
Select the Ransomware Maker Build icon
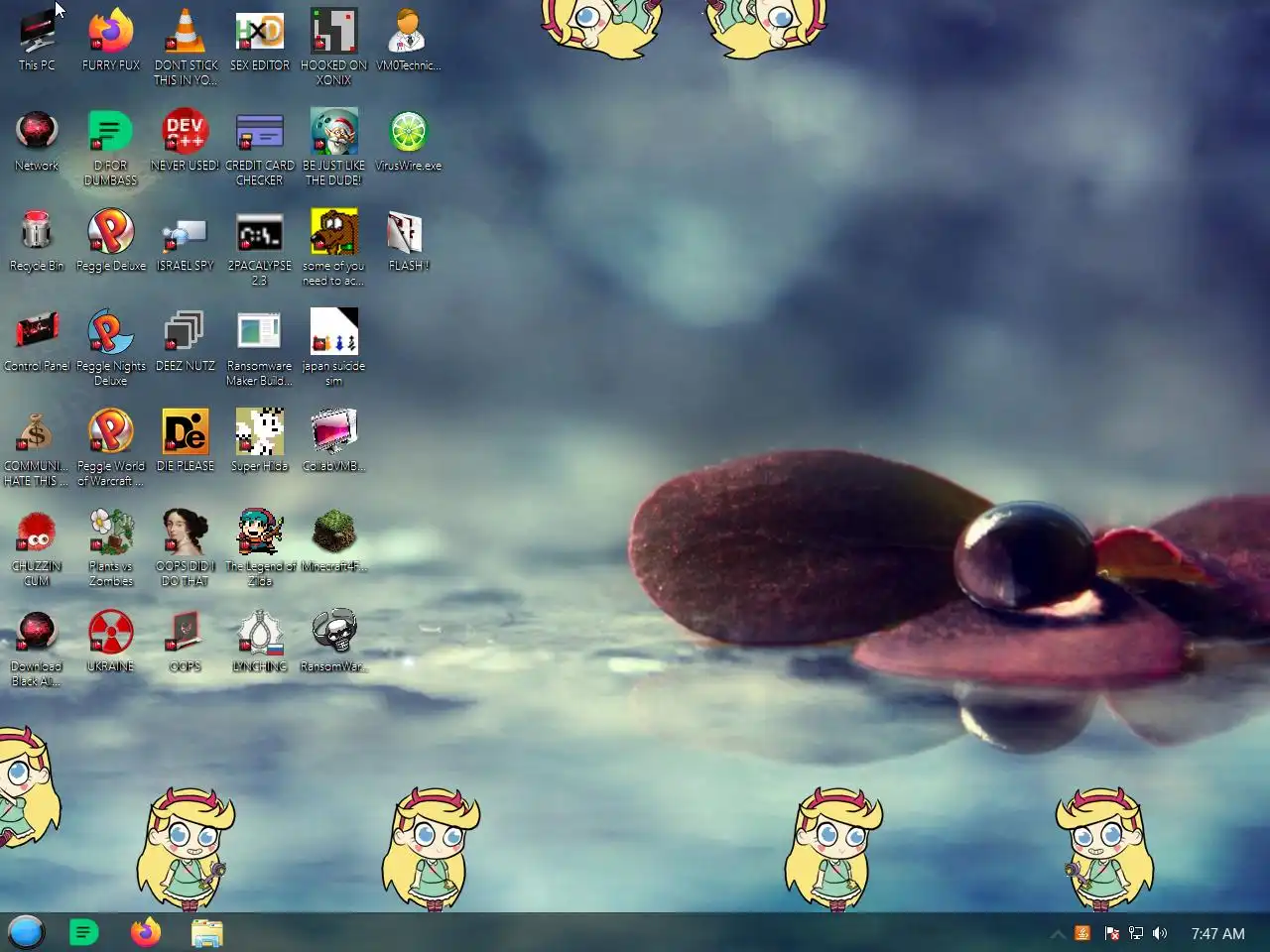(260, 347)
